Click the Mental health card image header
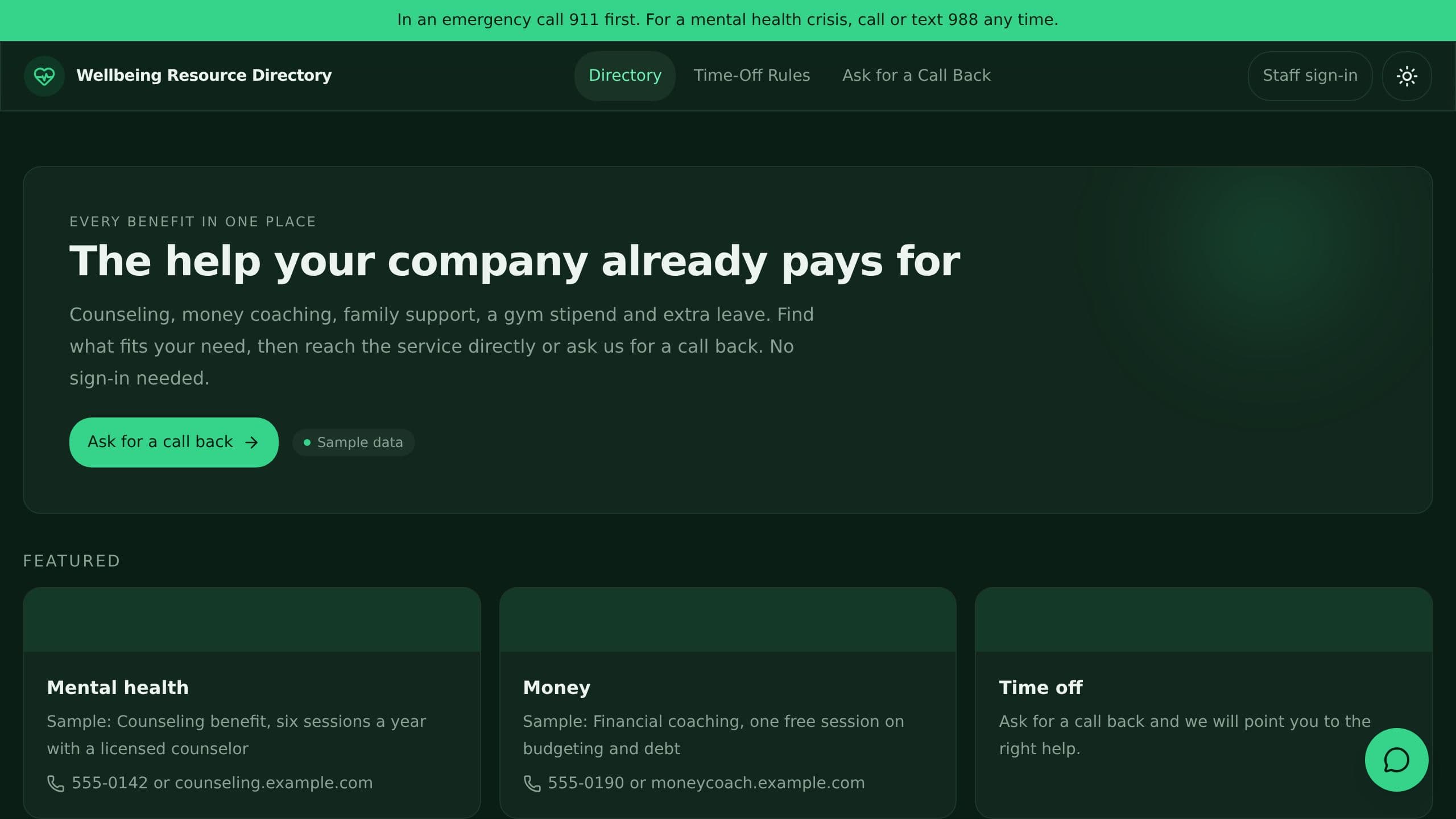Image resolution: width=1456 pixels, height=819 pixels. click(x=252, y=619)
